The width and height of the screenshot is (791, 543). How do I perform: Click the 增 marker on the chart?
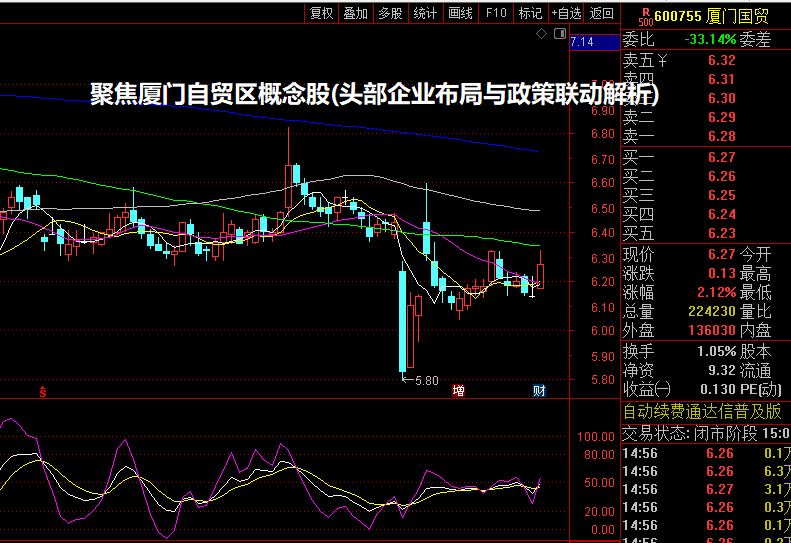pyautogui.click(x=458, y=391)
